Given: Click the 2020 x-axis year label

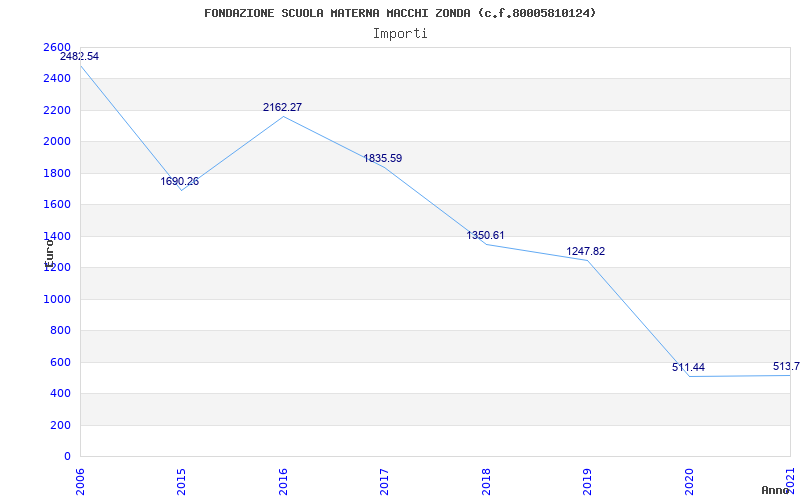Looking at the screenshot, I should [689, 481].
